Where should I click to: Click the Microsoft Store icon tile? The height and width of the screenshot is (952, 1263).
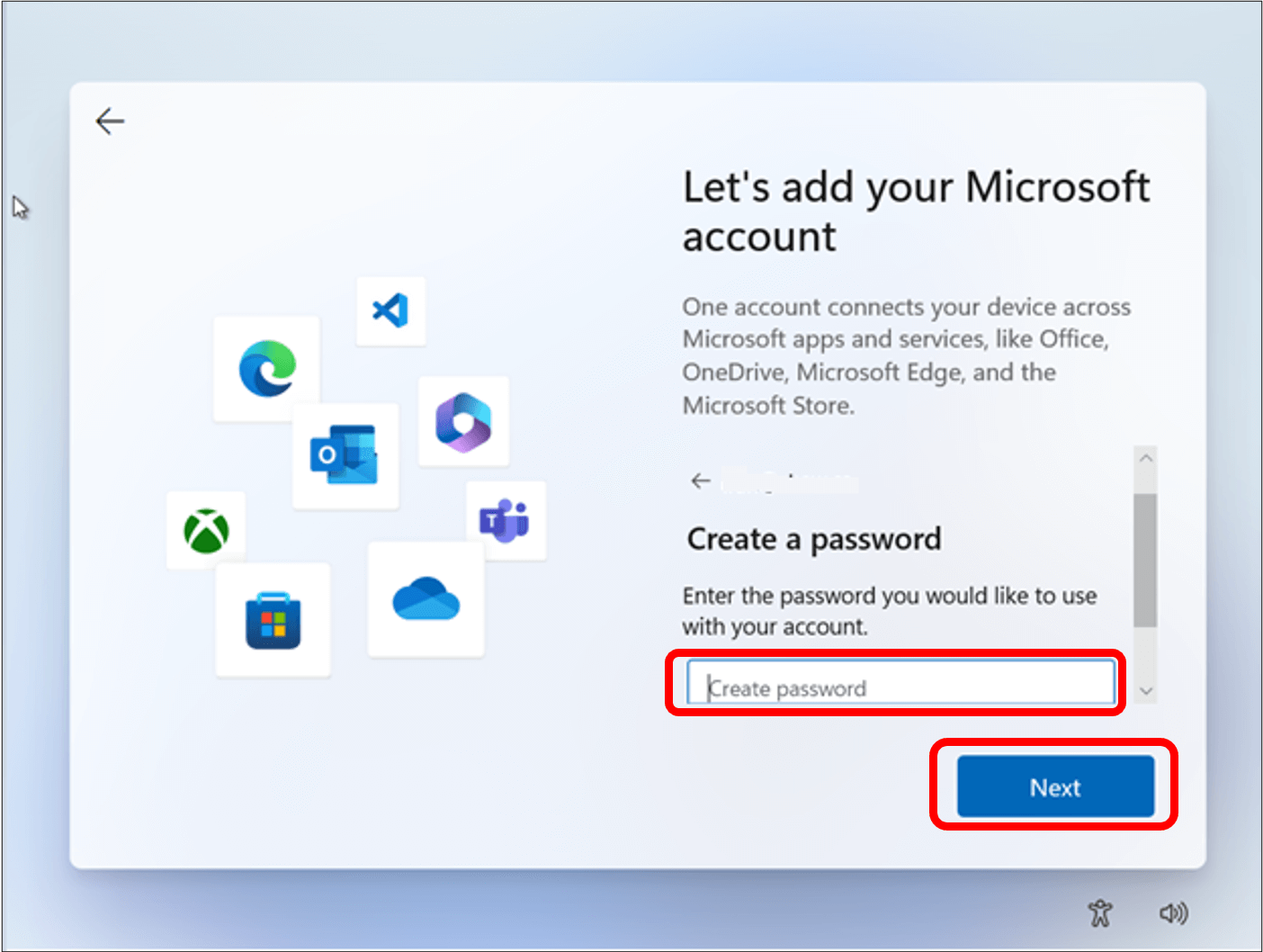pos(273,620)
